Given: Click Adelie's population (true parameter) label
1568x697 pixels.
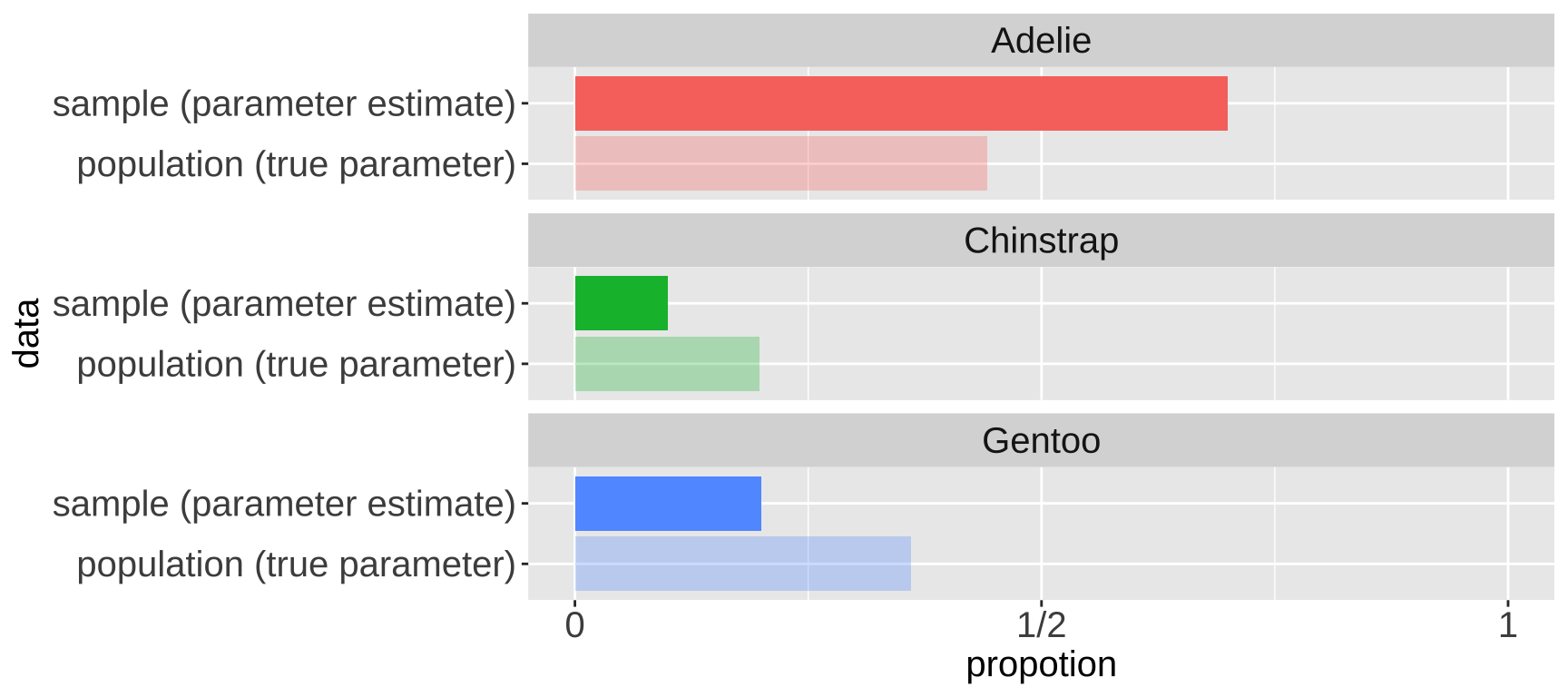Looking at the screenshot, I should [x=296, y=165].
